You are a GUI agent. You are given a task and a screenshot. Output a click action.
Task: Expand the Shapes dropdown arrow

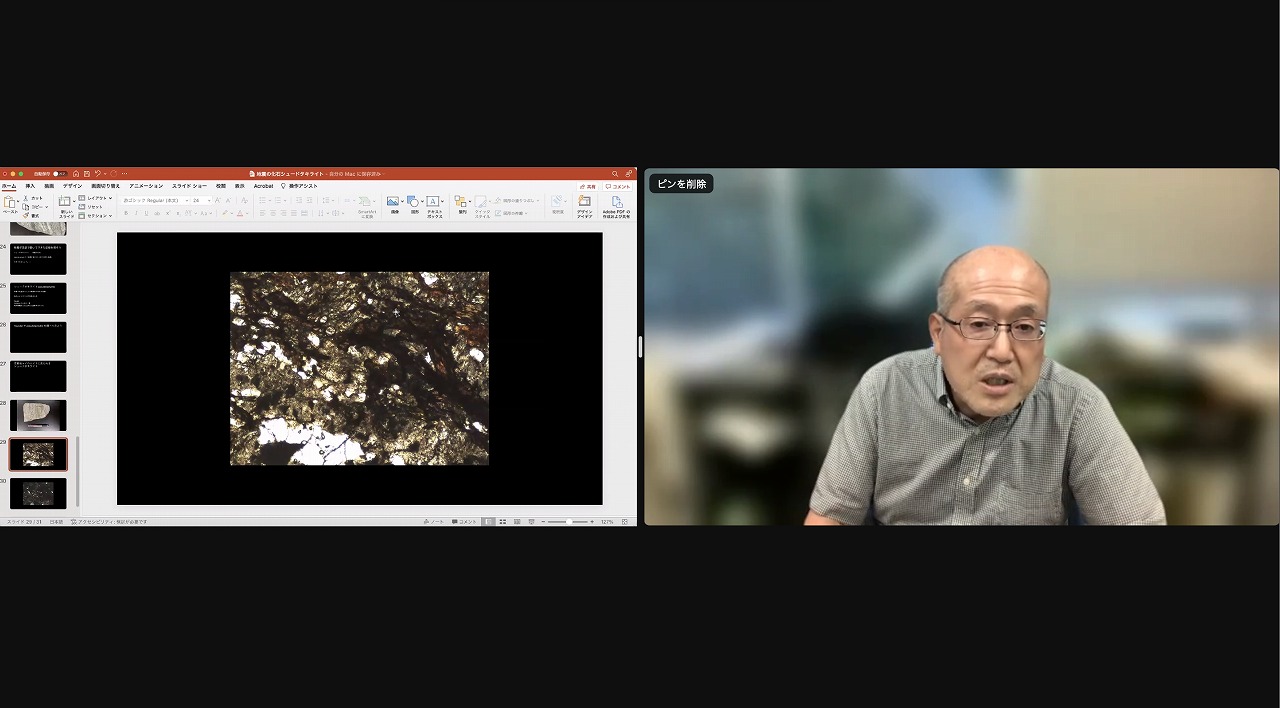click(x=421, y=201)
